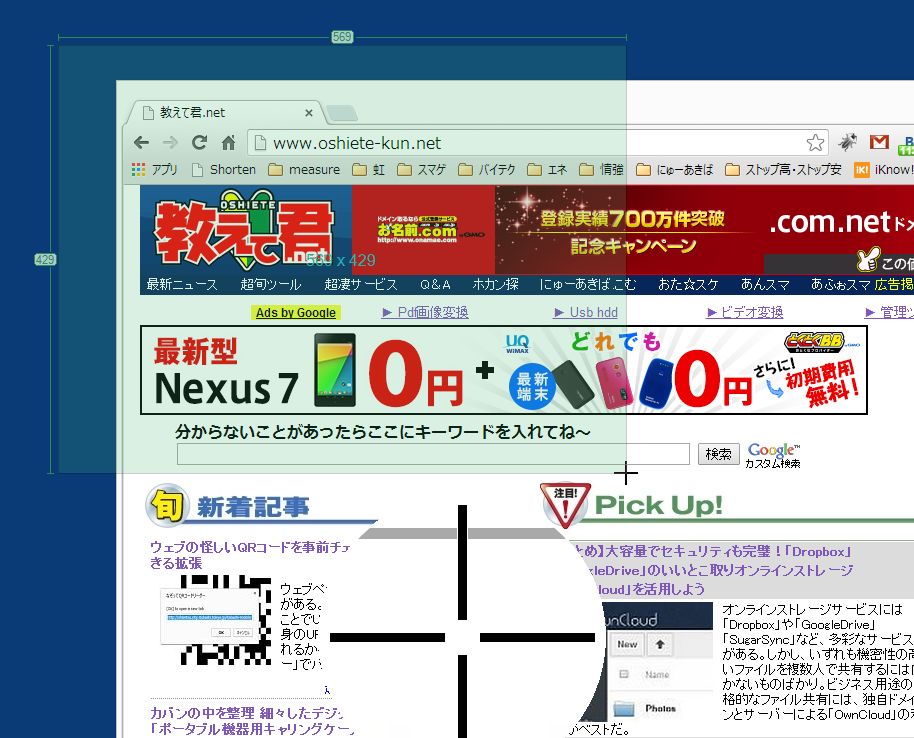Screen dimensions: 914x738
Task: Reload the oshiete-kun.net page
Action: tap(199, 142)
